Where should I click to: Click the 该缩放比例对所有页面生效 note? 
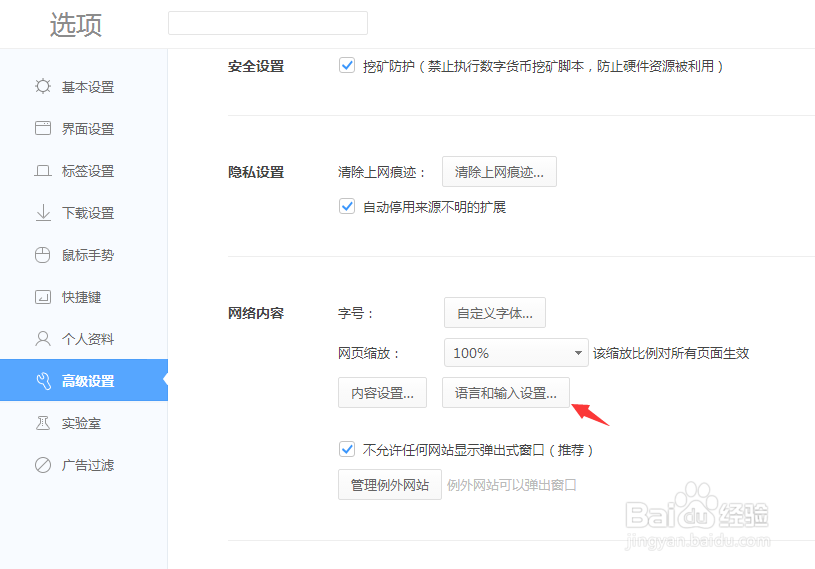point(671,353)
